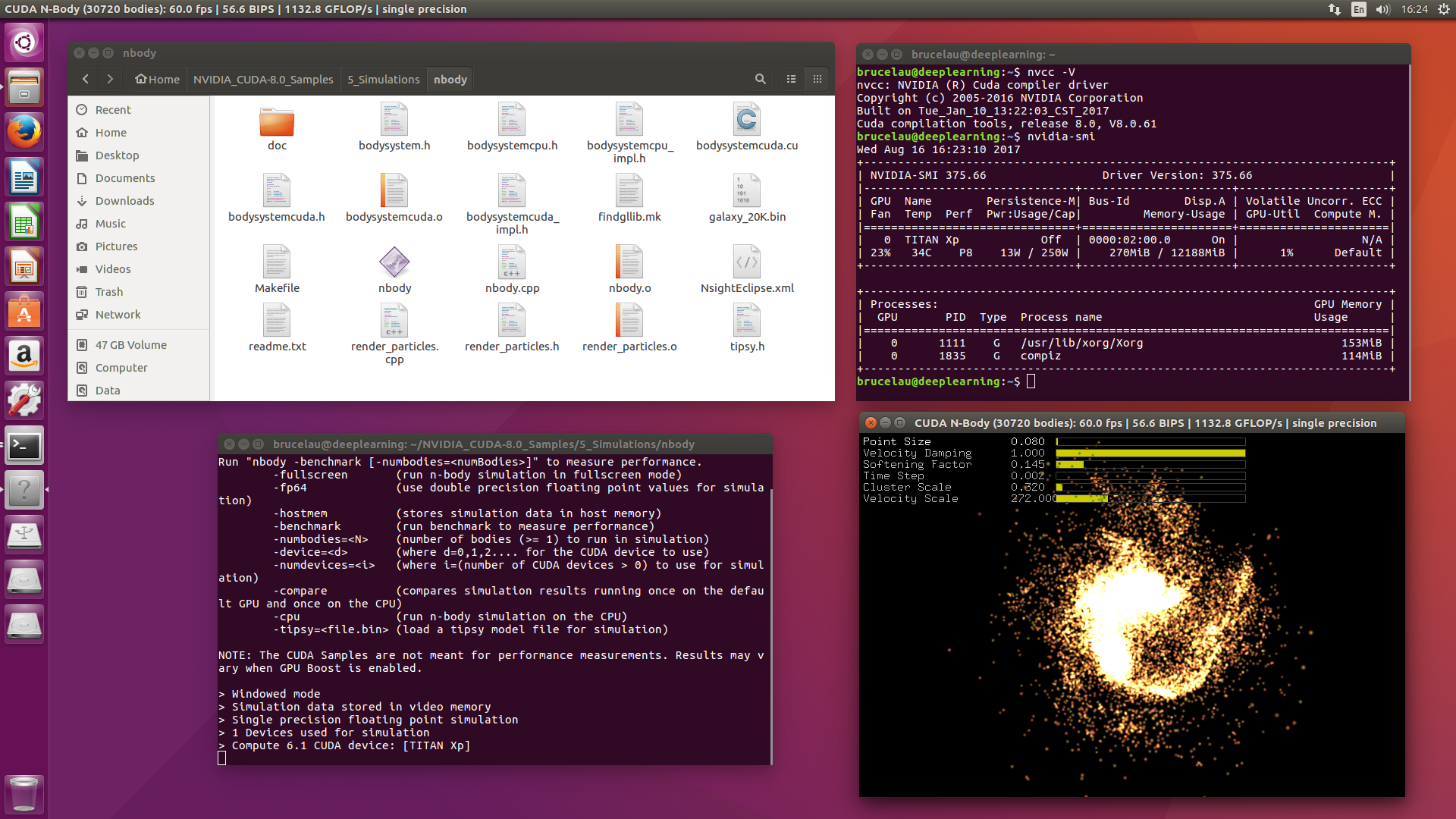This screenshot has width=1456, height=819.
Task: Open the network connections indicator
Action: click(1335, 9)
